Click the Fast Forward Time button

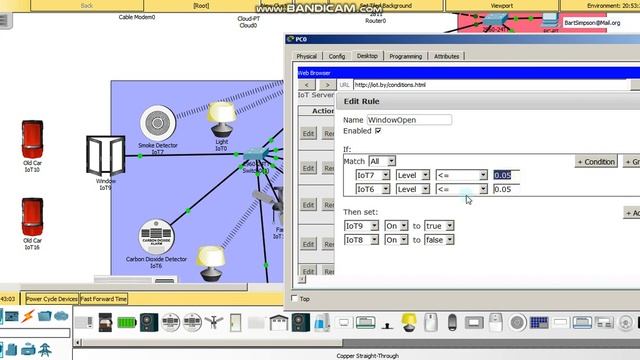[104, 299]
